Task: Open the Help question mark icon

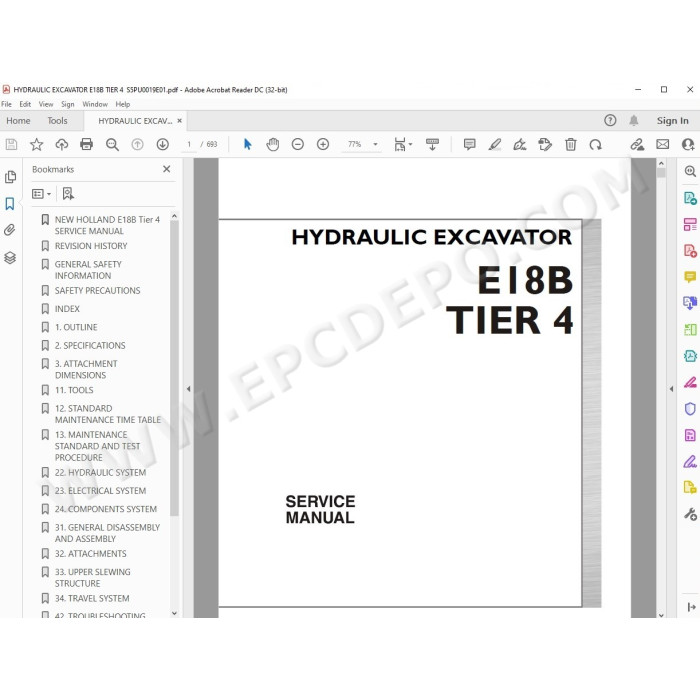Action: tap(610, 121)
